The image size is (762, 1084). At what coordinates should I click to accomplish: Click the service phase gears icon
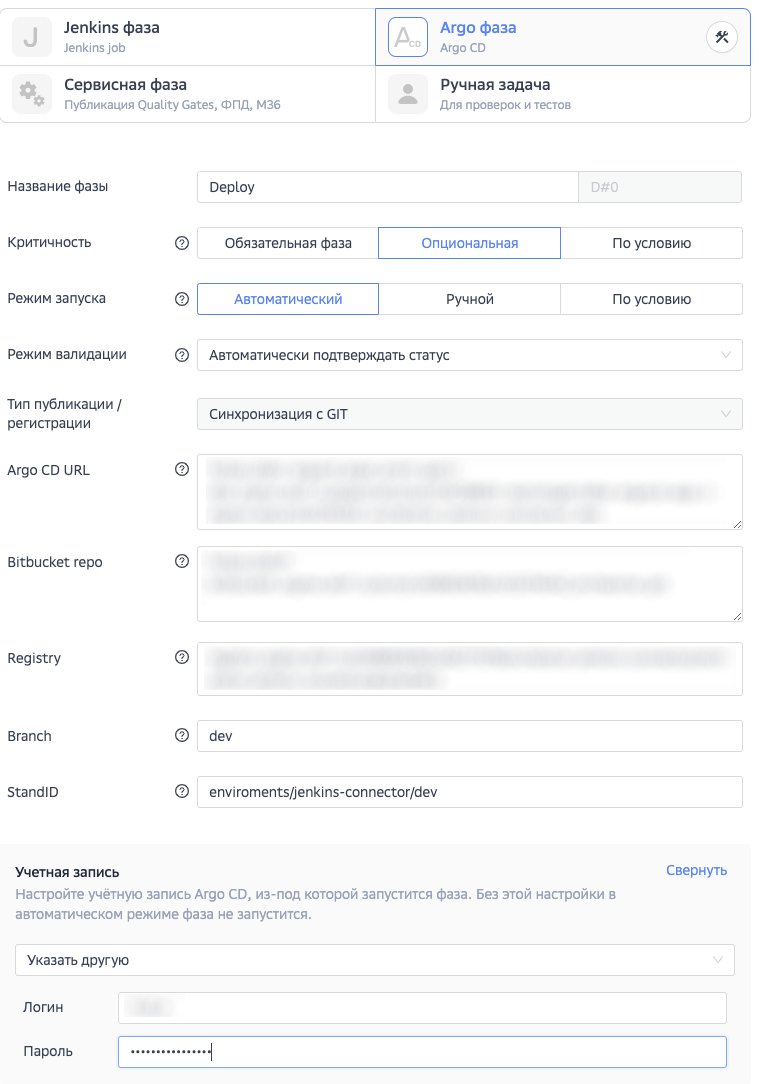(x=31, y=94)
